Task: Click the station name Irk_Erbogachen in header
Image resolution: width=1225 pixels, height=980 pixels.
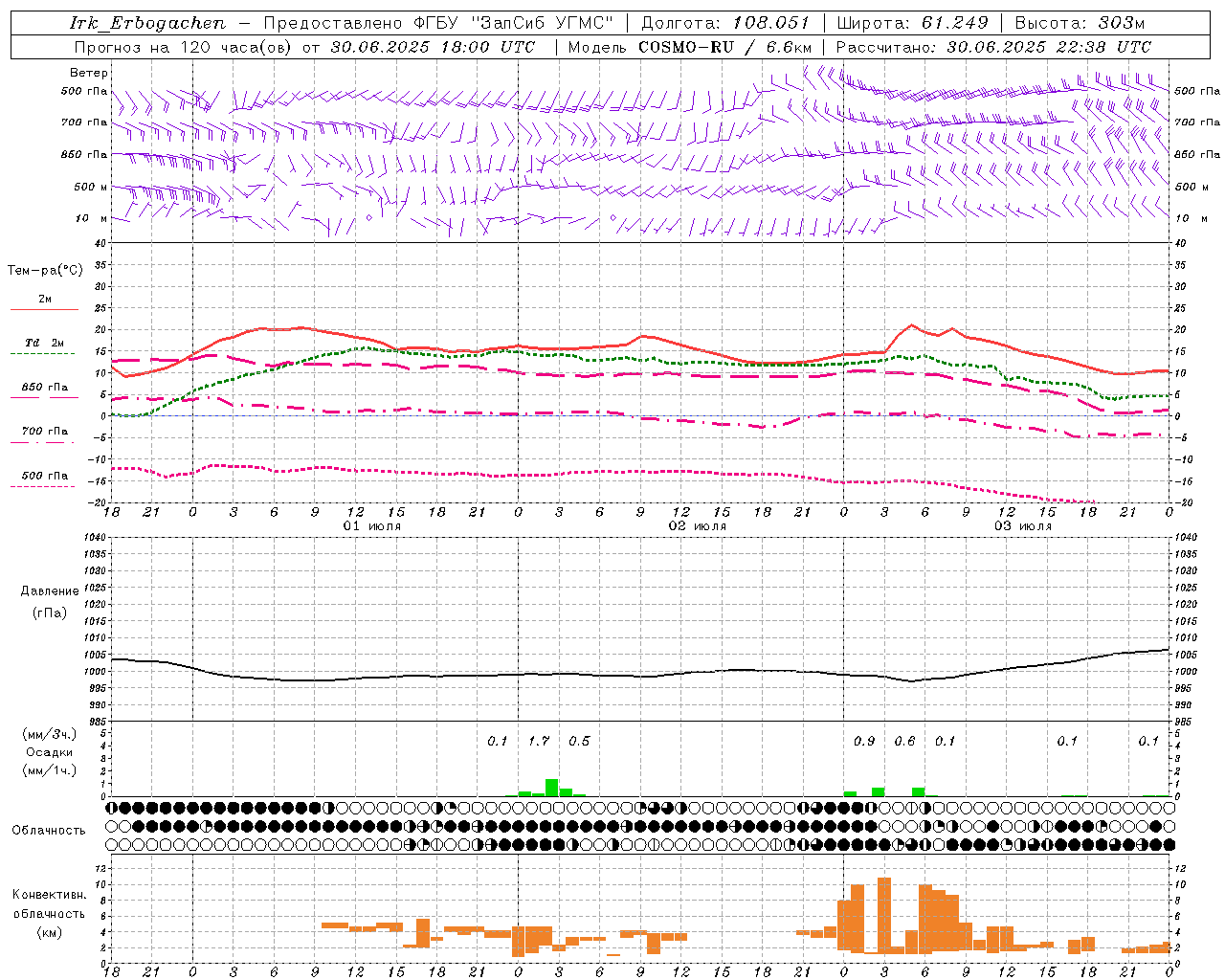Action: tap(147, 23)
